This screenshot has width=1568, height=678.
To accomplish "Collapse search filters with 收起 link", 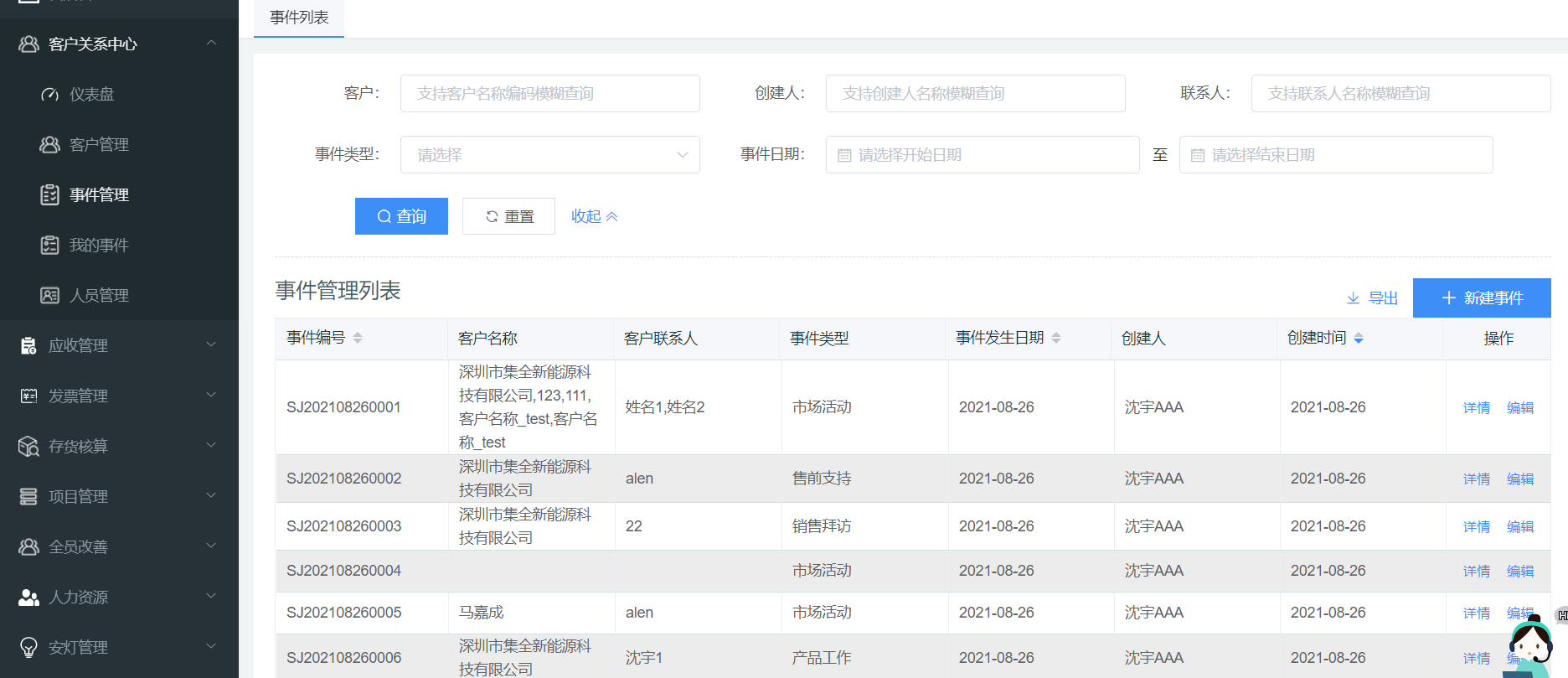I will 594,216.
